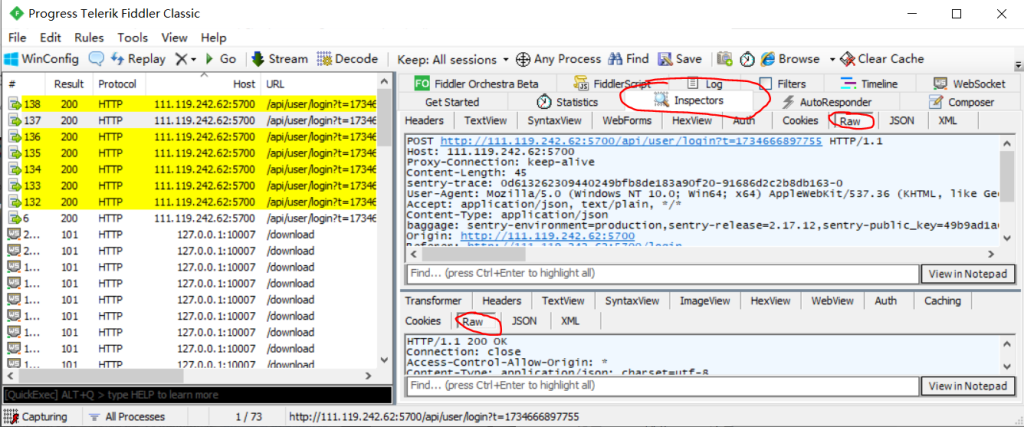Image resolution: width=1024 pixels, height=427 pixels.
Task: Toggle the Decode option
Action: (347, 59)
